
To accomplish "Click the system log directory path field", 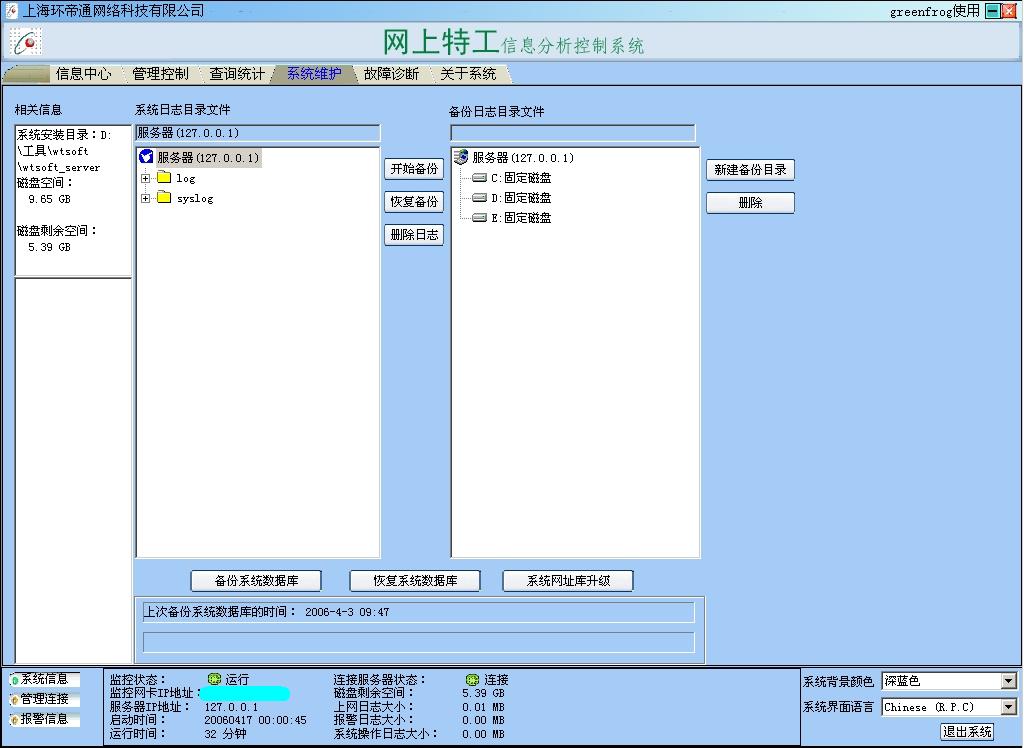I will [x=257, y=133].
